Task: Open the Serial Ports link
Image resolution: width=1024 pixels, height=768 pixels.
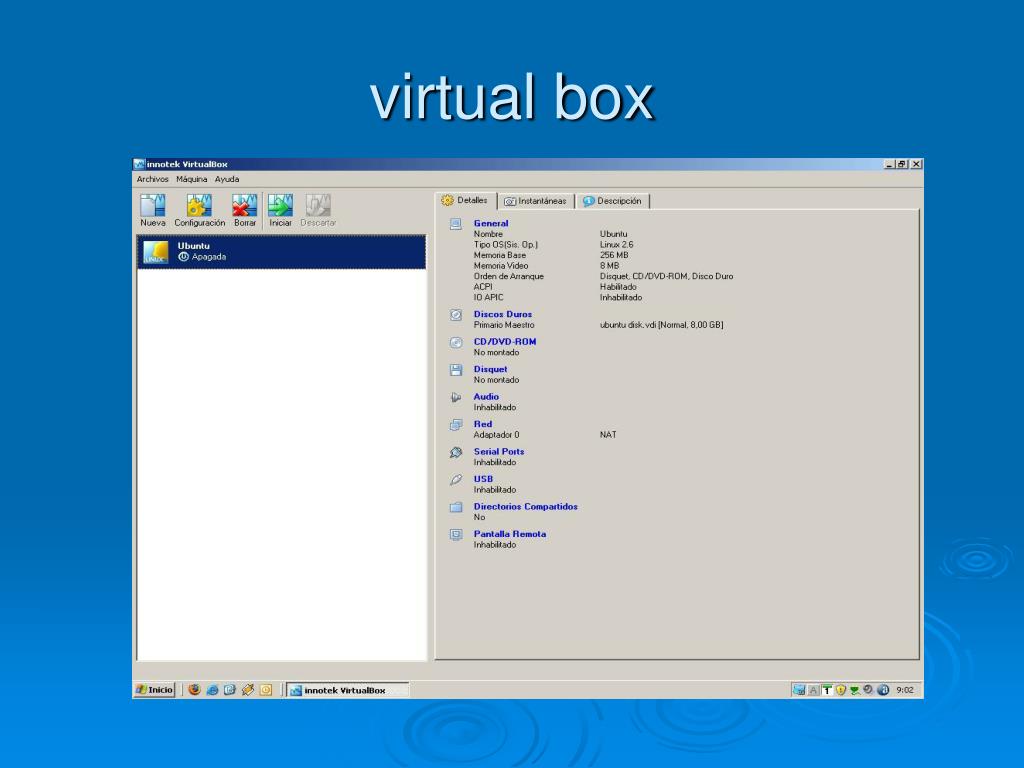Action: pos(499,451)
